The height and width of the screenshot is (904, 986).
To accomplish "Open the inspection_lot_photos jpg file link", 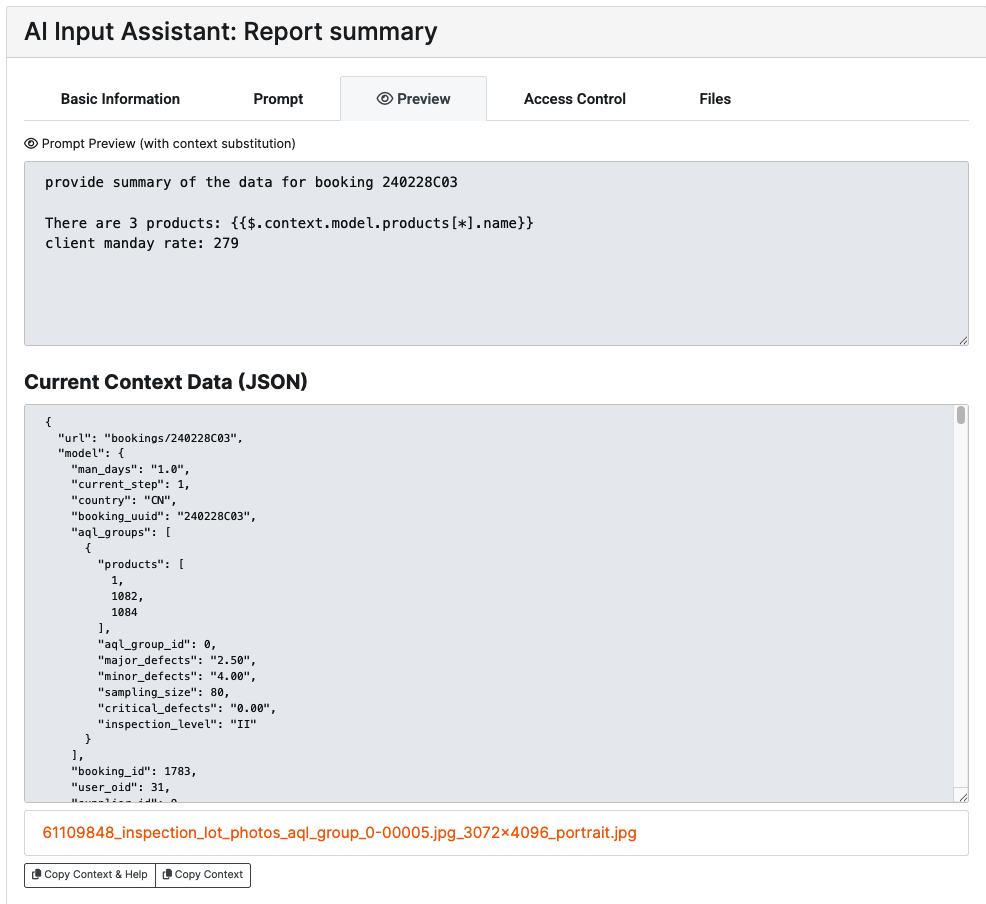I will click(339, 832).
